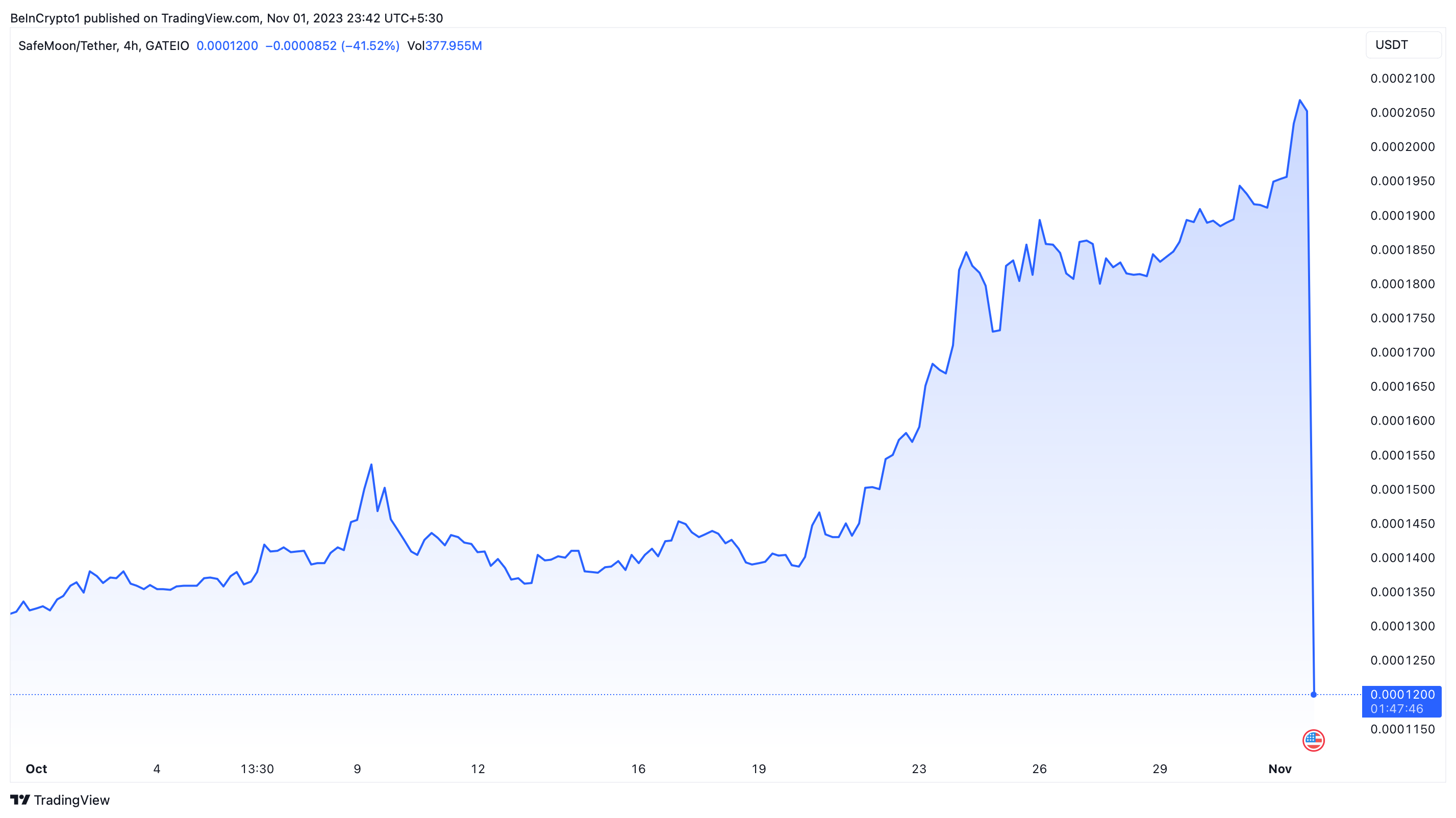Click the 23 date label on time axis
The height and width of the screenshot is (818, 1456).
[x=919, y=769]
